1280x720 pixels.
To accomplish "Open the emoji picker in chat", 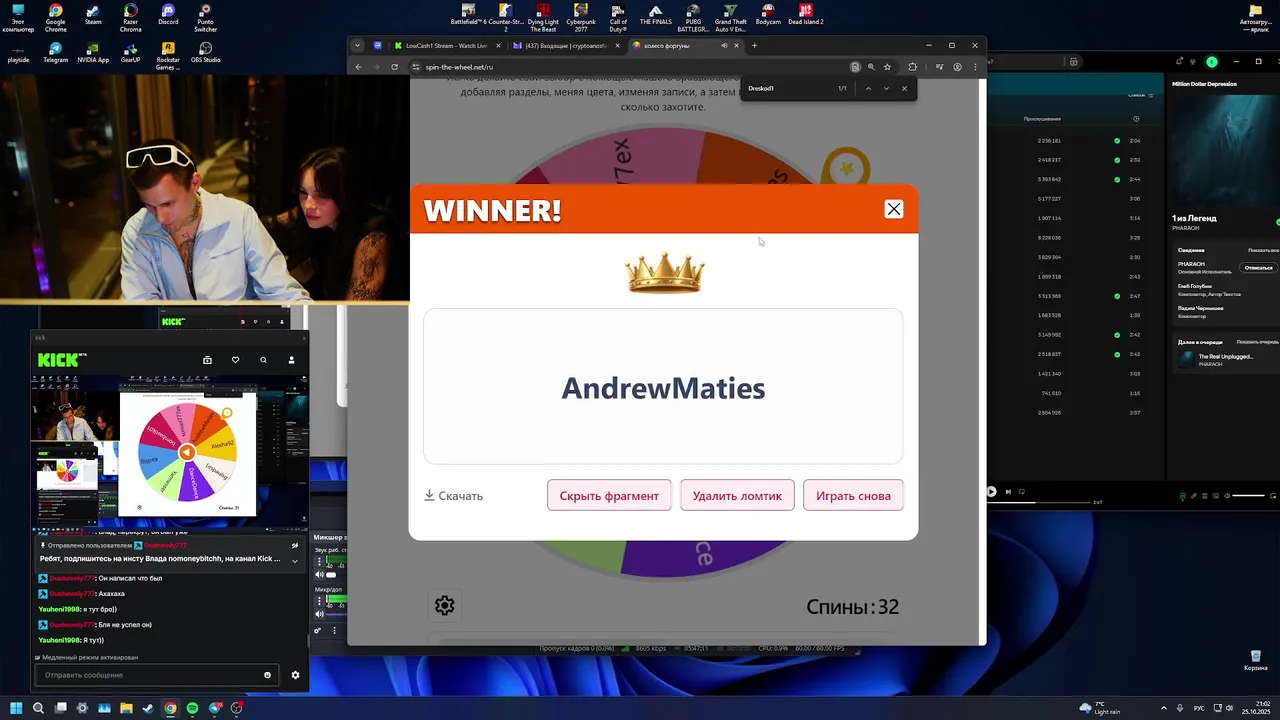I will tap(267, 675).
